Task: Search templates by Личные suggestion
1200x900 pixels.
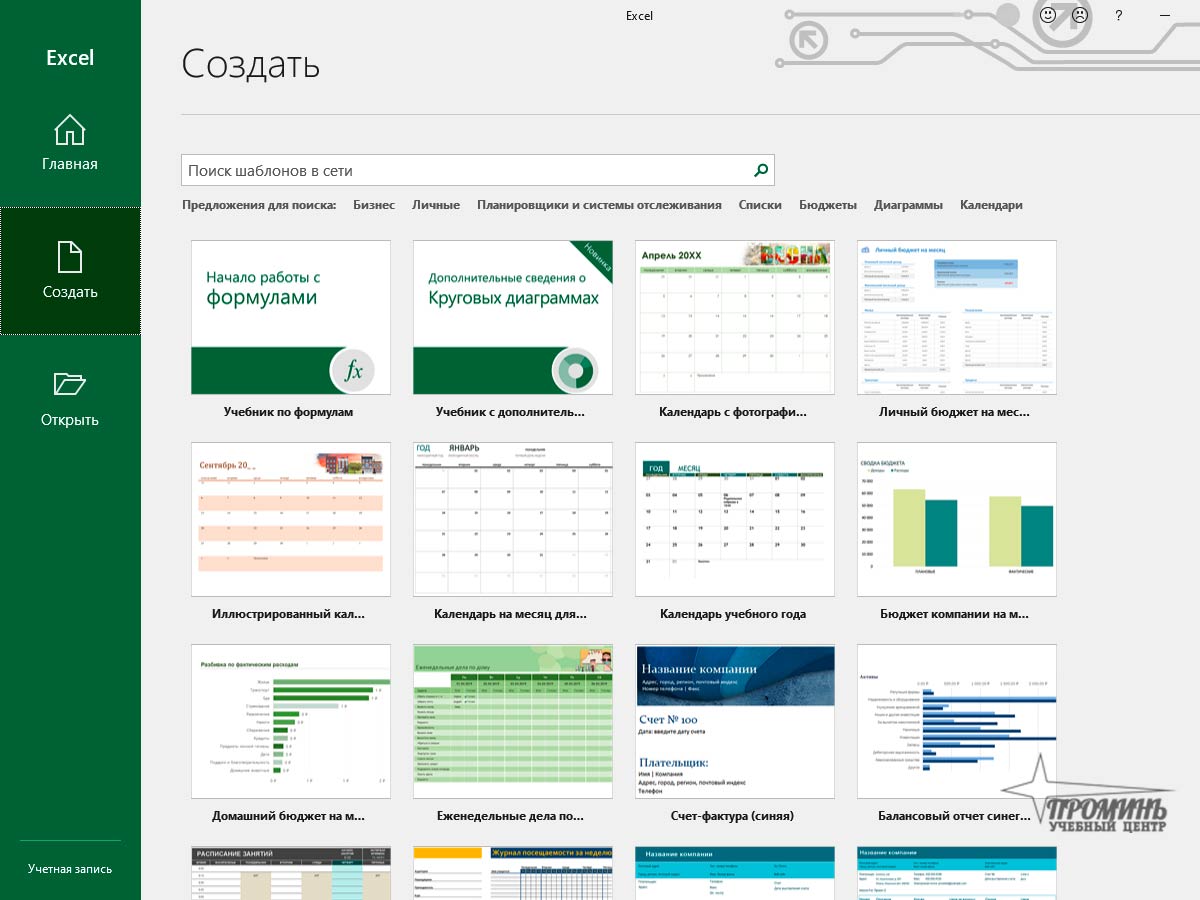Action: coord(436,205)
